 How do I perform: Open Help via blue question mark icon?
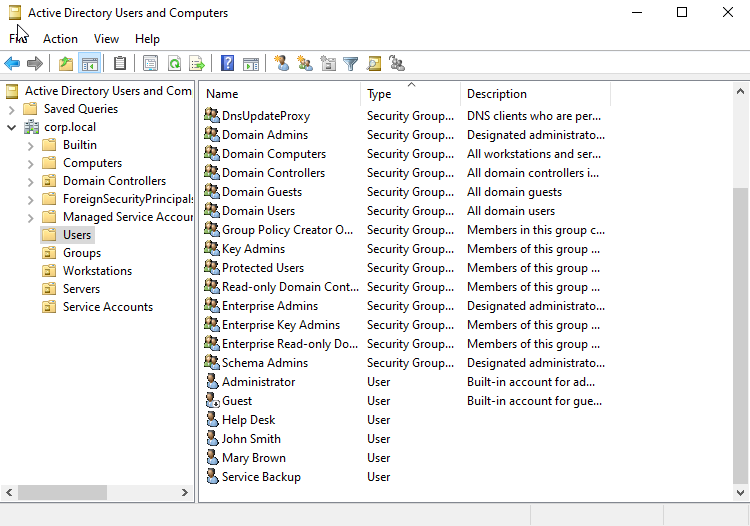(x=228, y=63)
